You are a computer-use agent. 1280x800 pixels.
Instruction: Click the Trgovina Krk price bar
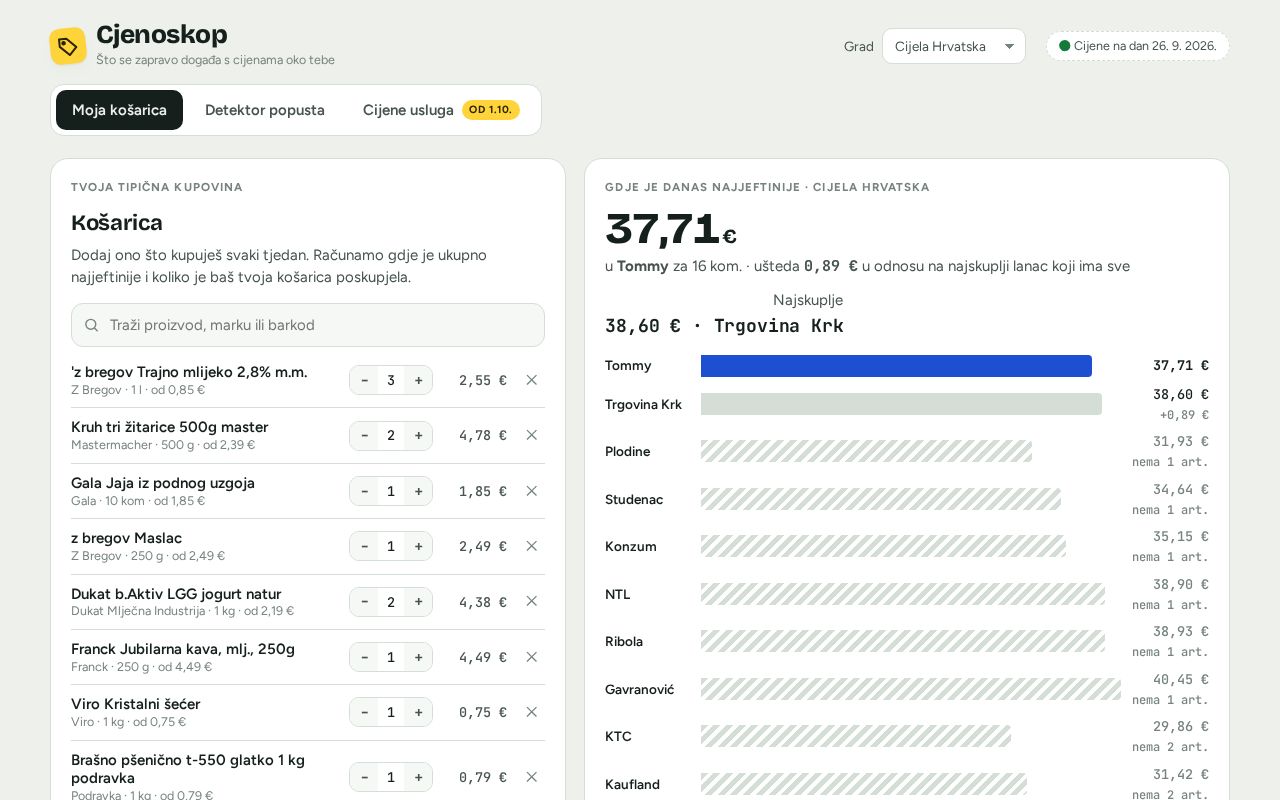901,404
